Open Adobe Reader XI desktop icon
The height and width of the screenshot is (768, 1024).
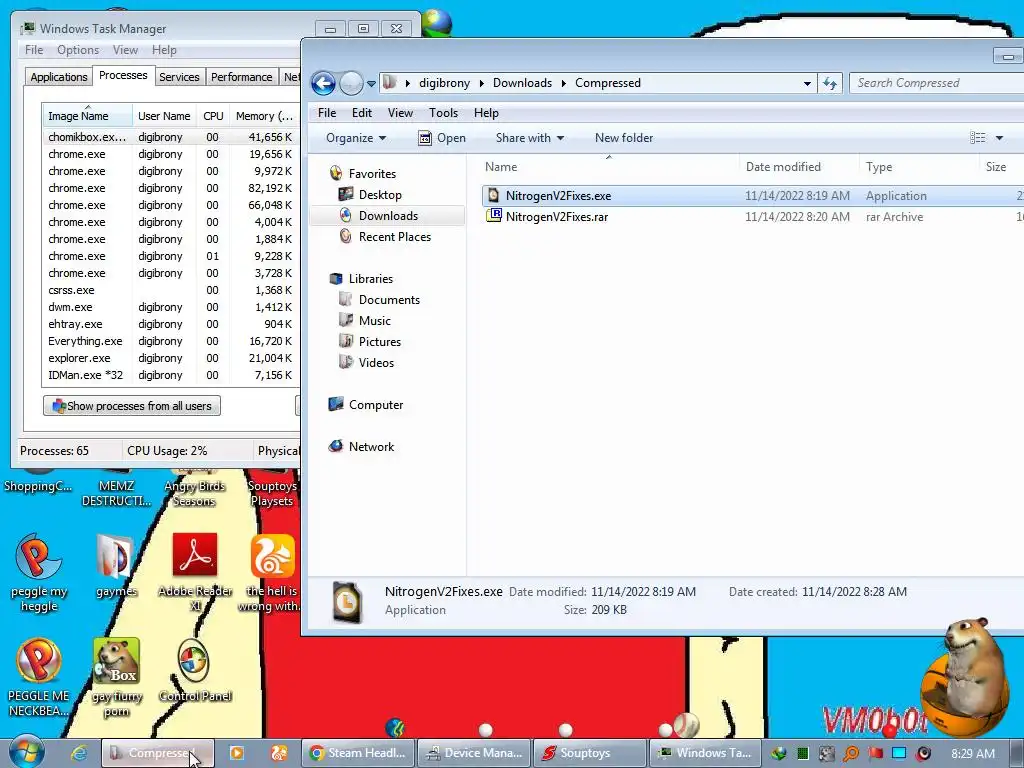point(195,573)
